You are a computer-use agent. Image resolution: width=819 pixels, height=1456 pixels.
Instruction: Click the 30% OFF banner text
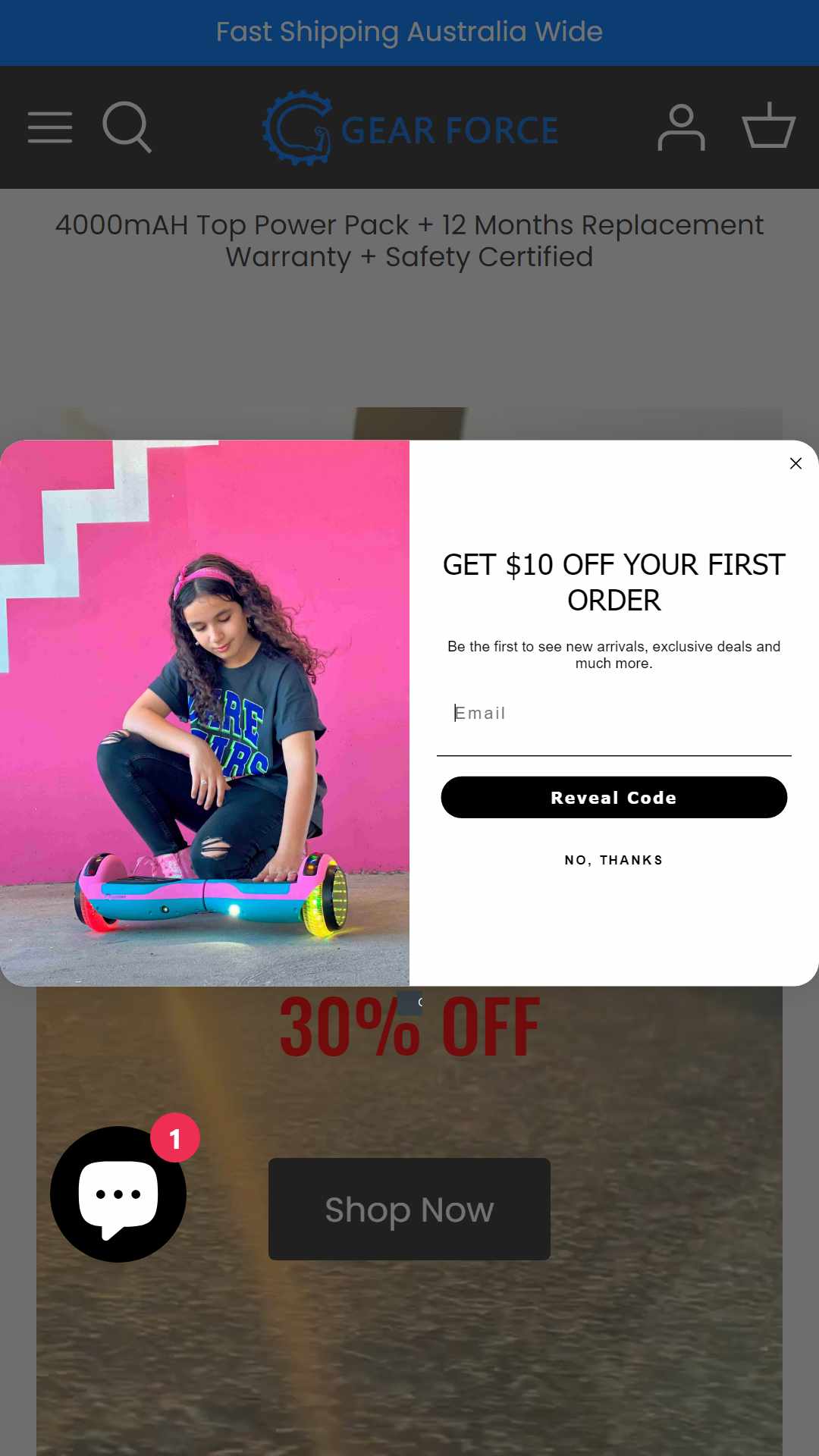[409, 1026]
